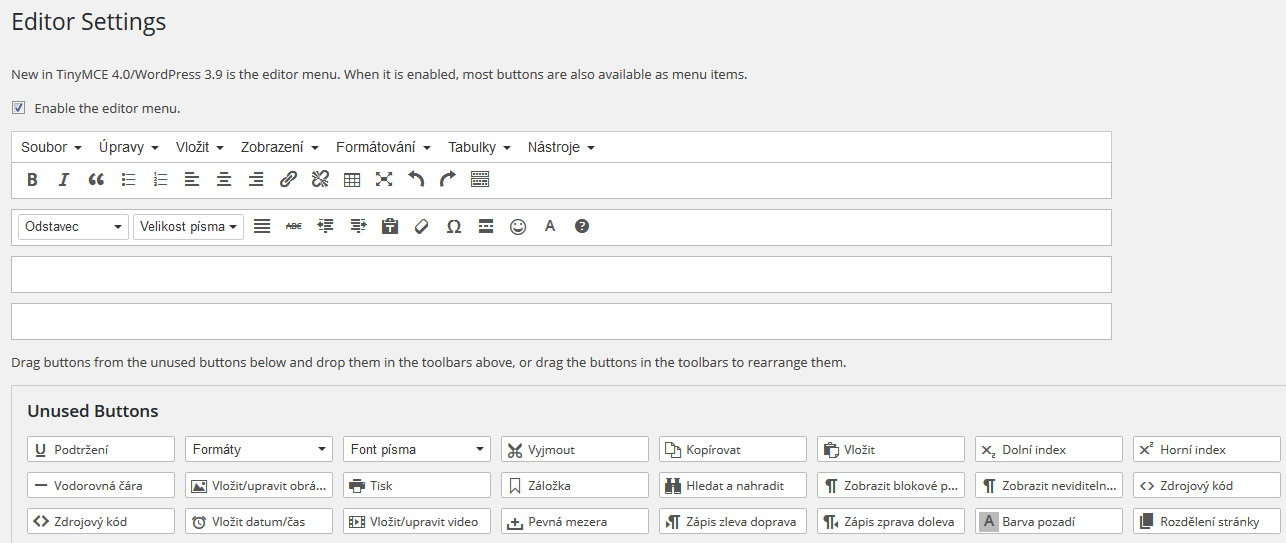Screen dimensions: 1286x543
Task: Open the Zobrazení menu
Action: [x=279, y=147]
